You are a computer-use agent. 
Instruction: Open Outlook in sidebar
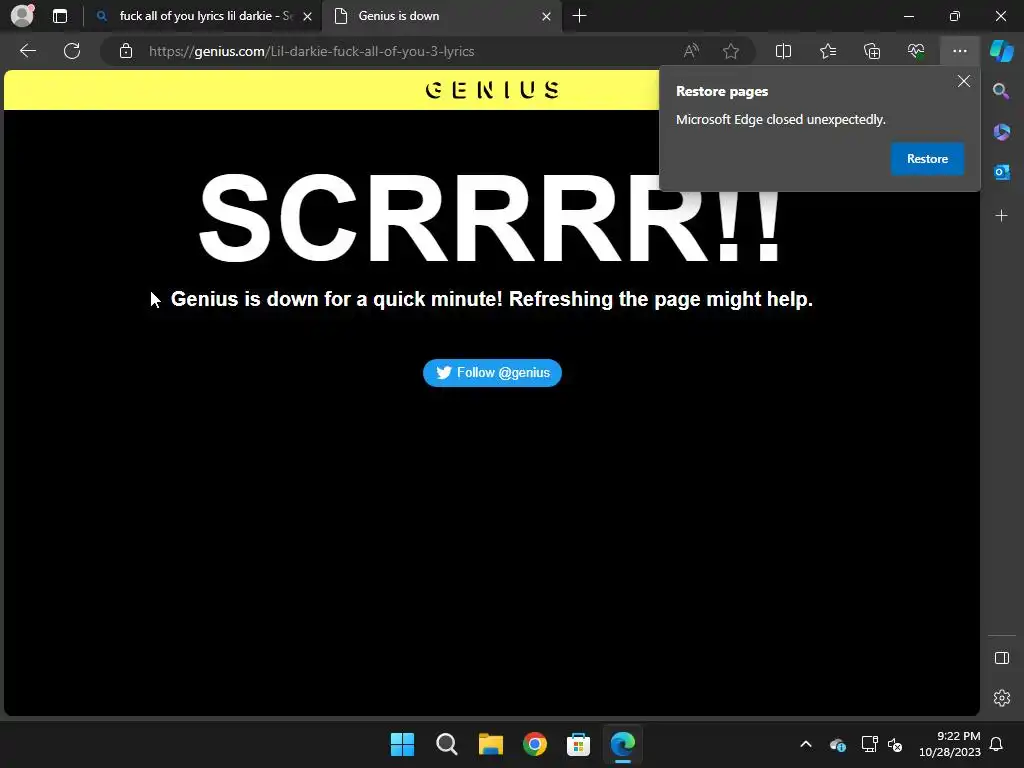(1002, 172)
